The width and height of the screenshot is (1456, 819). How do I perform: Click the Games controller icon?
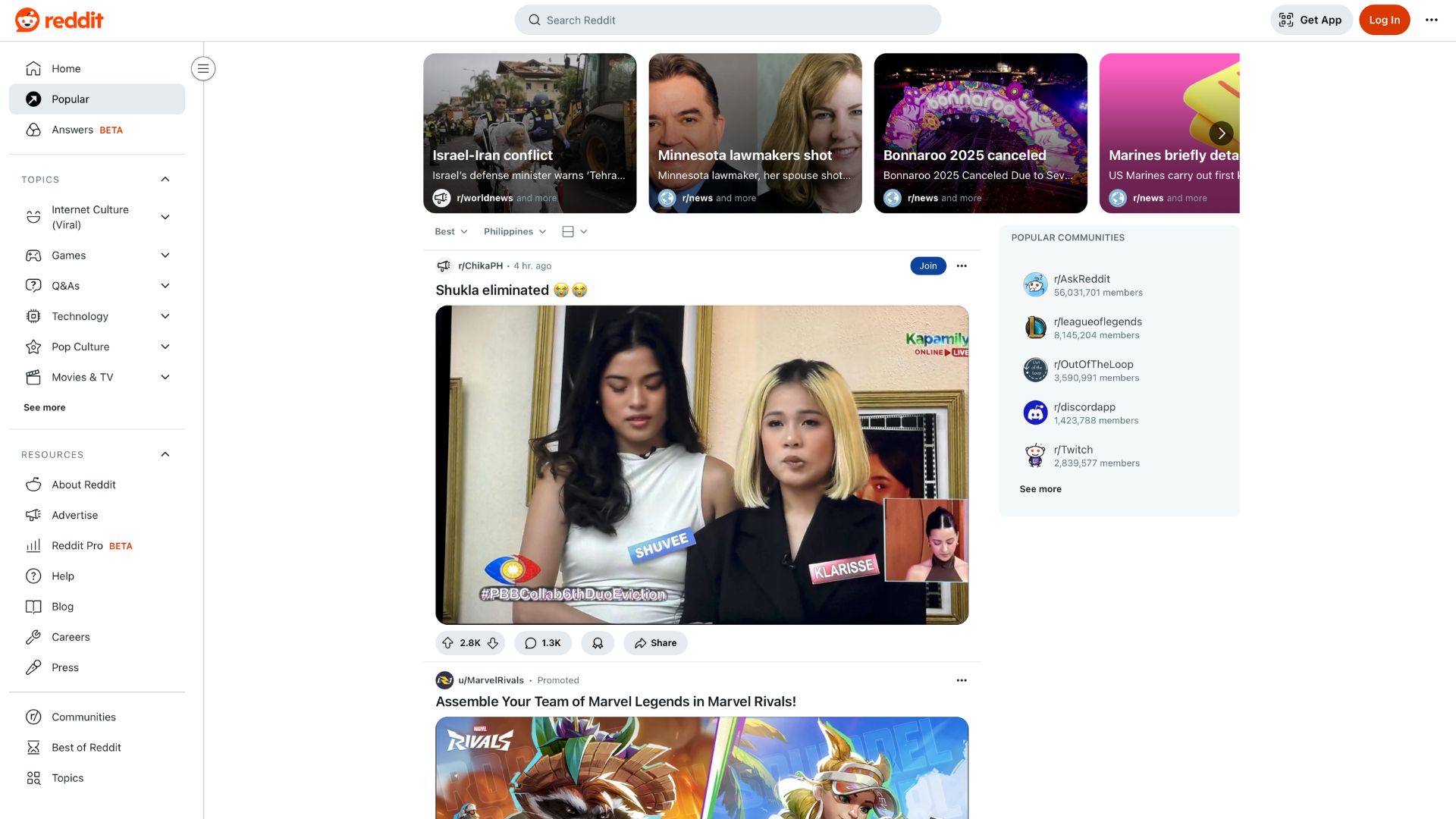(33, 255)
